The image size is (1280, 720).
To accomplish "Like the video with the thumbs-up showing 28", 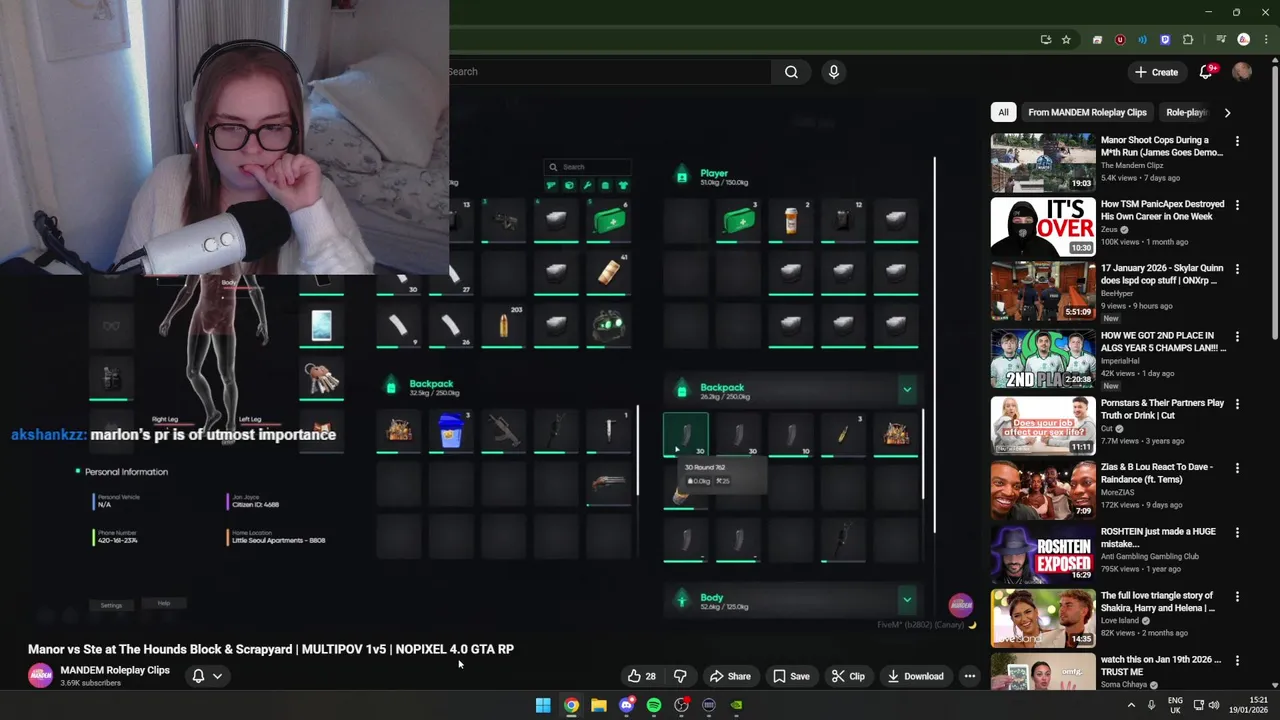I will [641, 676].
